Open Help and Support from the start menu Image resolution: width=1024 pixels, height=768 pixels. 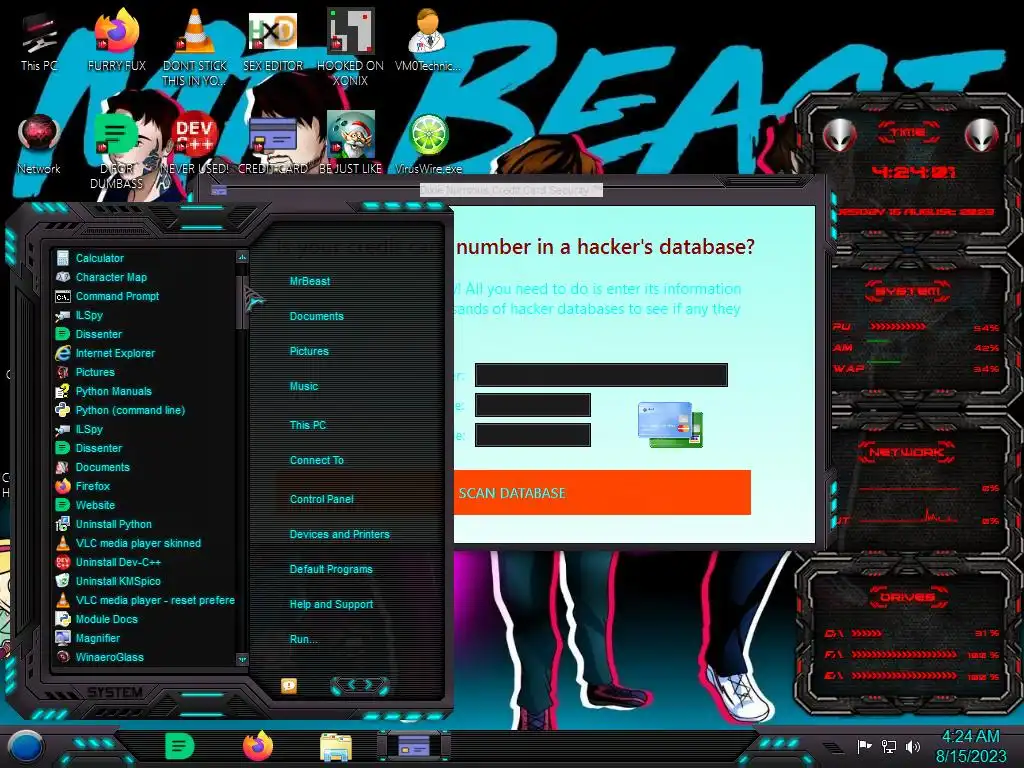(x=331, y=604)
